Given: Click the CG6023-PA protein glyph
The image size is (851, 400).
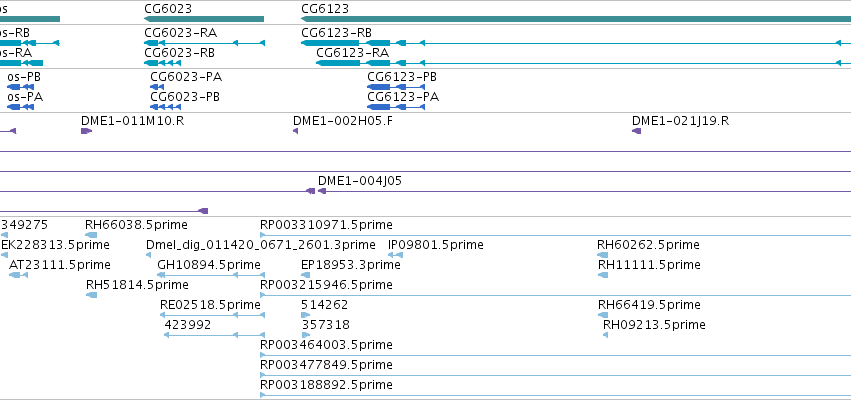Looking at the screenshot, I should coord(157,87).
